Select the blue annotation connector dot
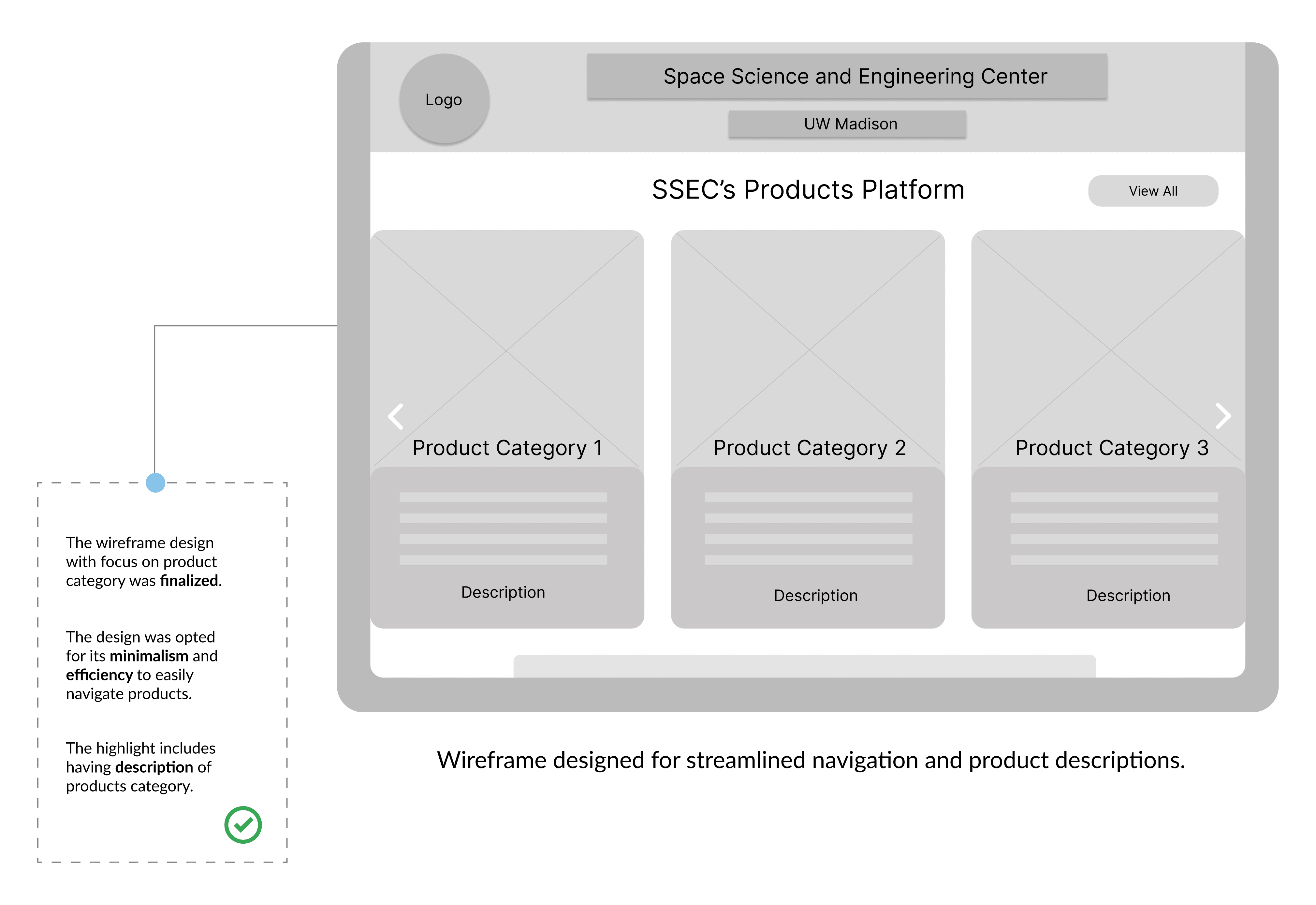 (x=155, y=483)
